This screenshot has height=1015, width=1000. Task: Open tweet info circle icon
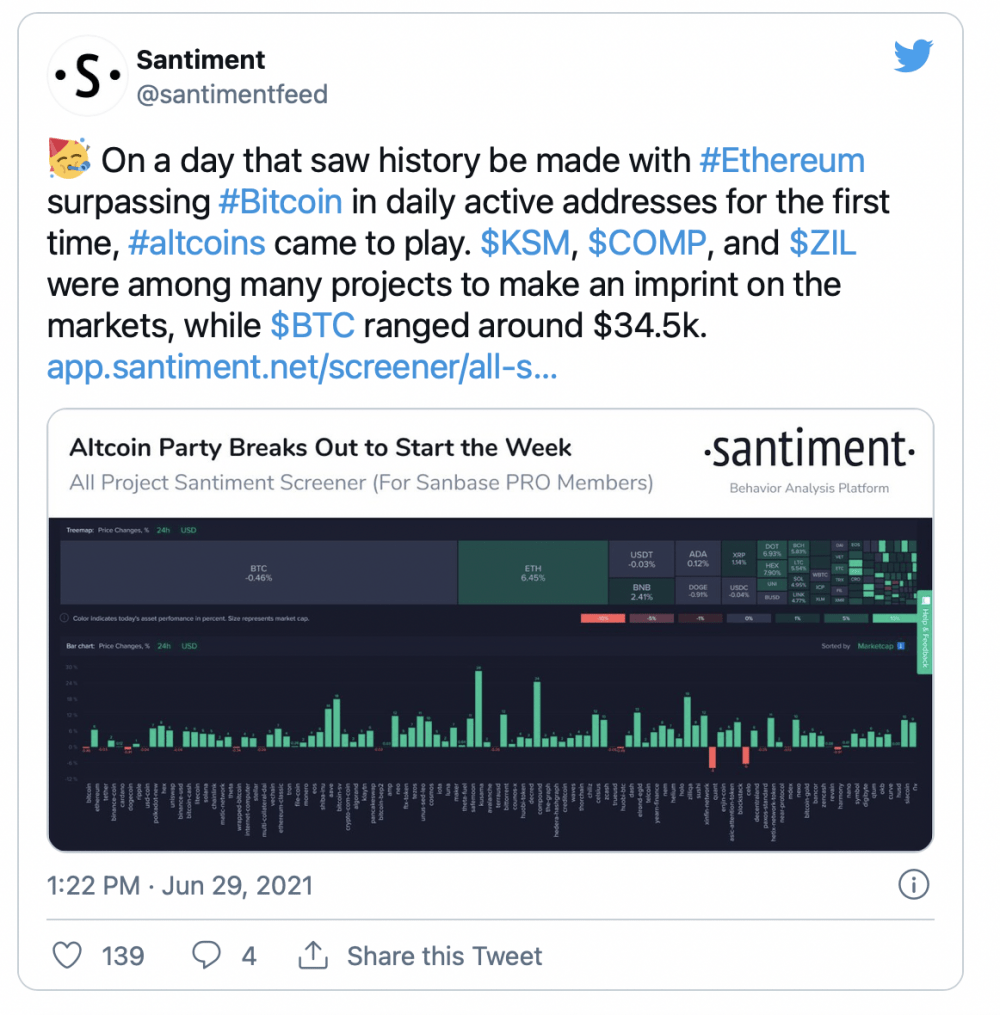pos(913,884)
